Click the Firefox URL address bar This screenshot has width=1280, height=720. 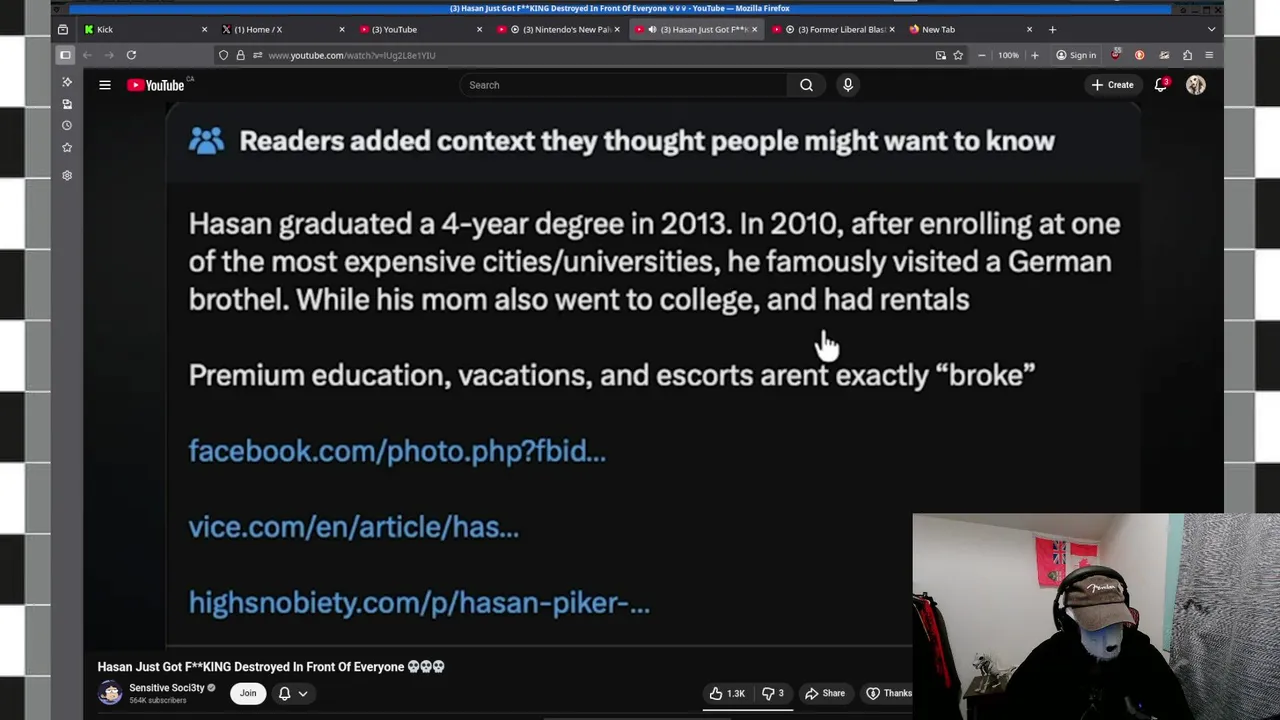pos(590,55)
